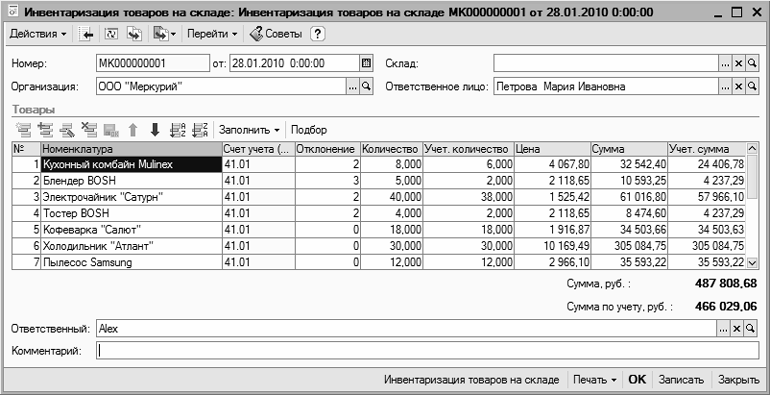
Task: Add a new row to the Товары table
Action: click(x=23, y=130)
